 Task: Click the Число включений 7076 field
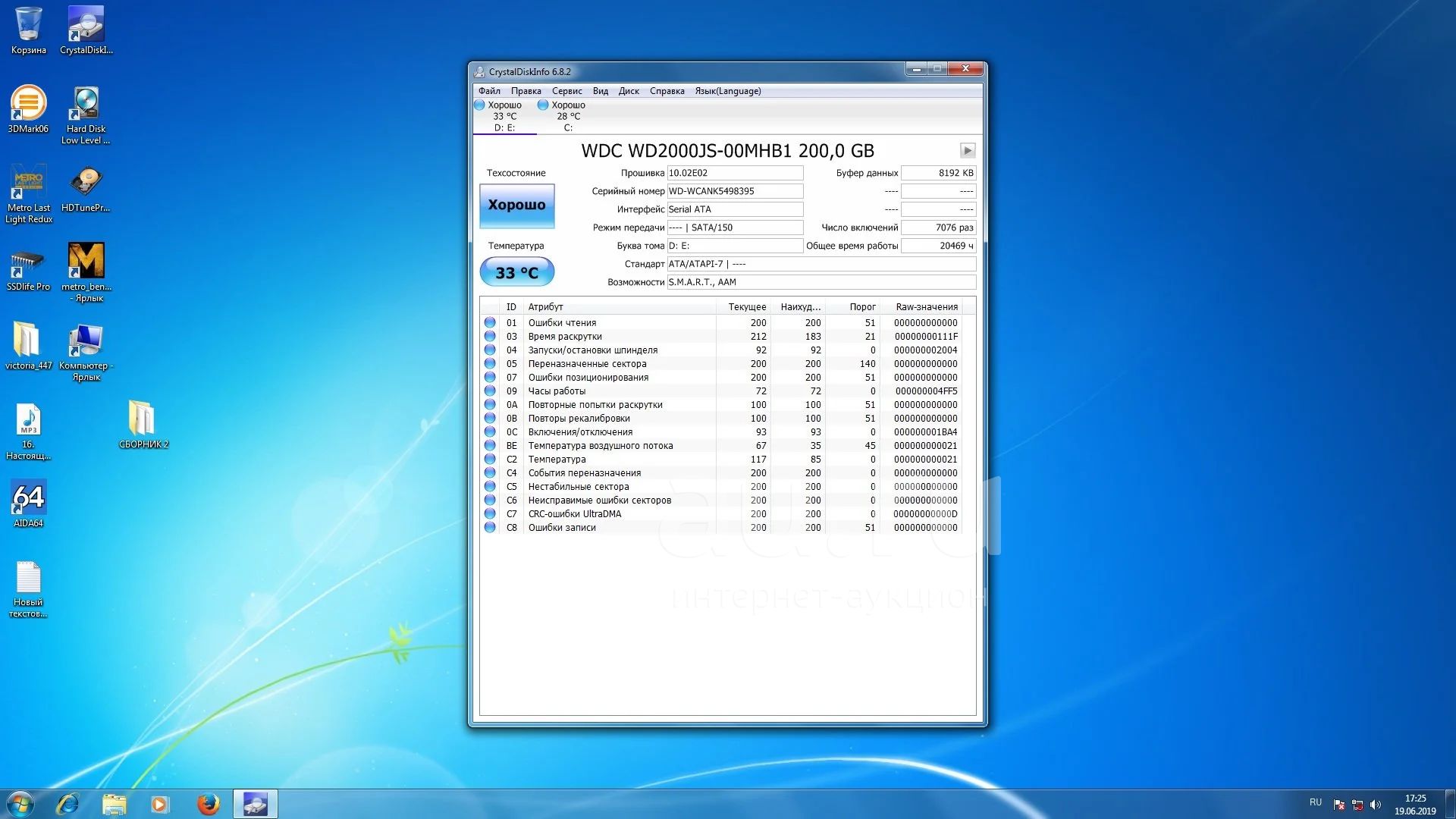coord(938,227)
